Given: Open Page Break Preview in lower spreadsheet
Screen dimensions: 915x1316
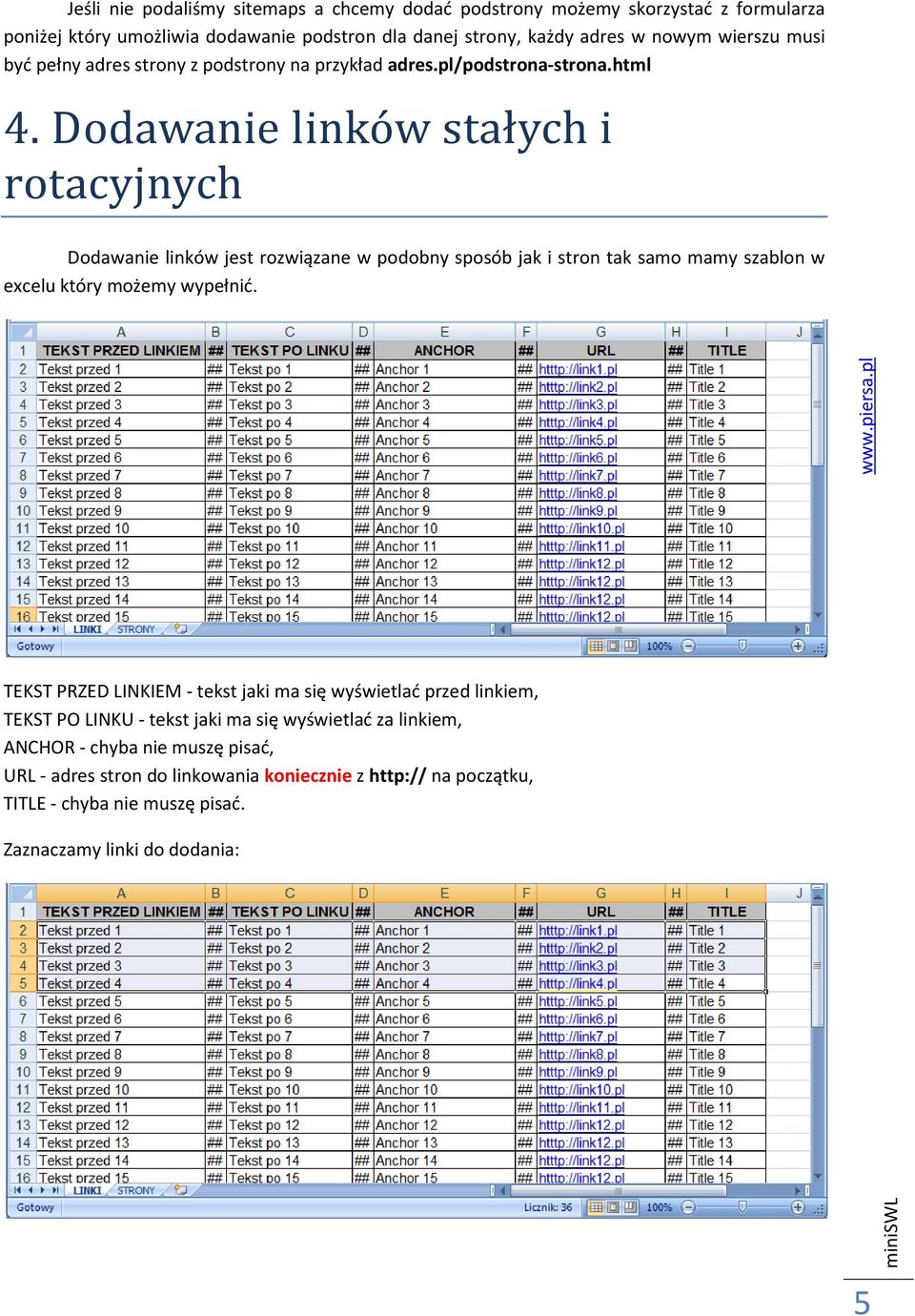Looking at the screenshot, I should coord(630,1207).
